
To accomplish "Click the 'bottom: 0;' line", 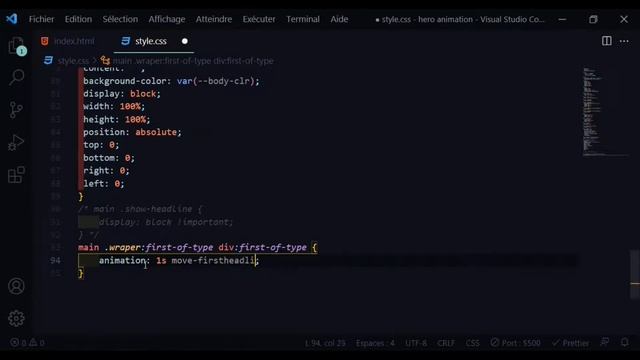I will click(109, 158).
